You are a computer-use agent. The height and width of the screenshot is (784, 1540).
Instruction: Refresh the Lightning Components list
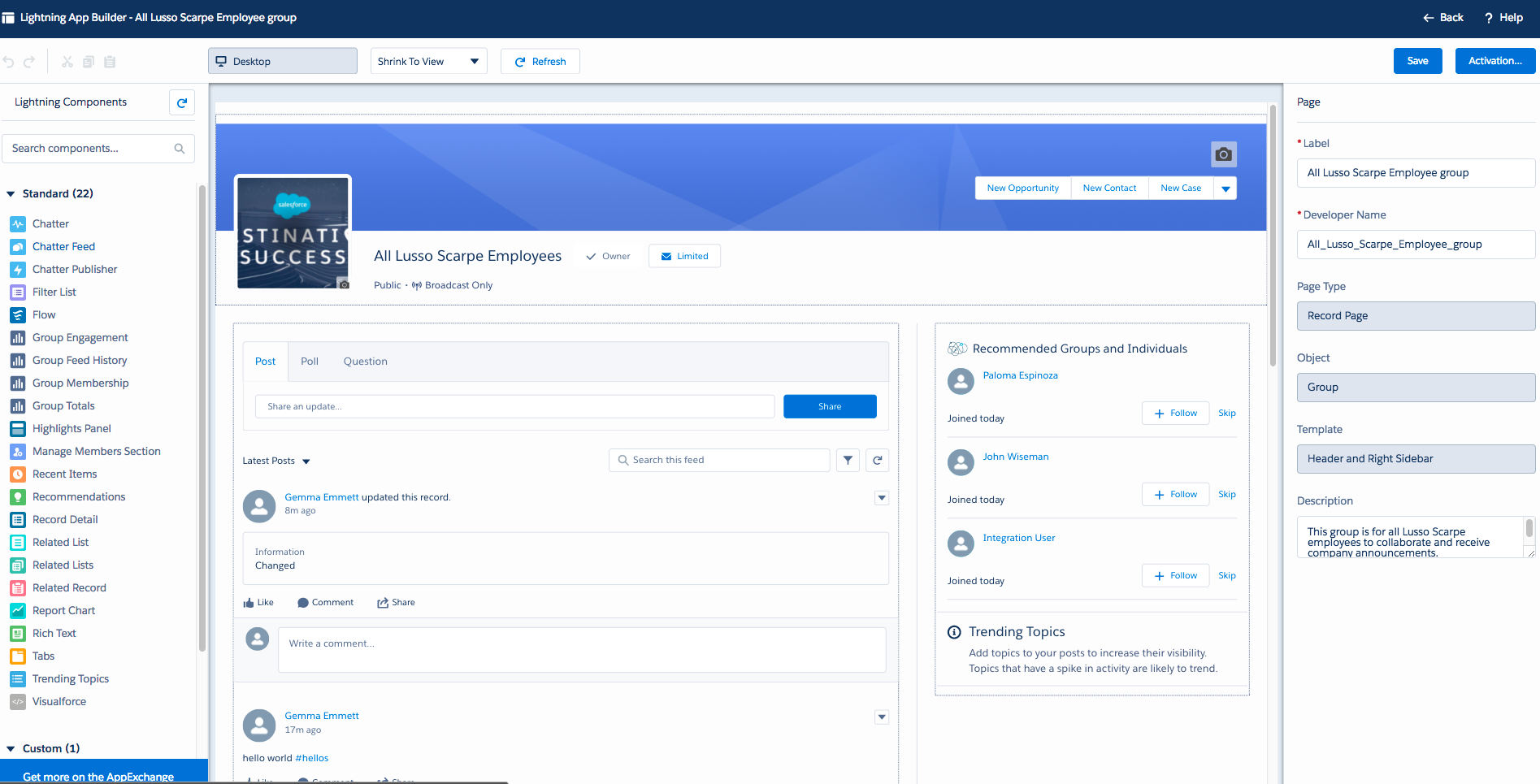(x=182, y=102)
